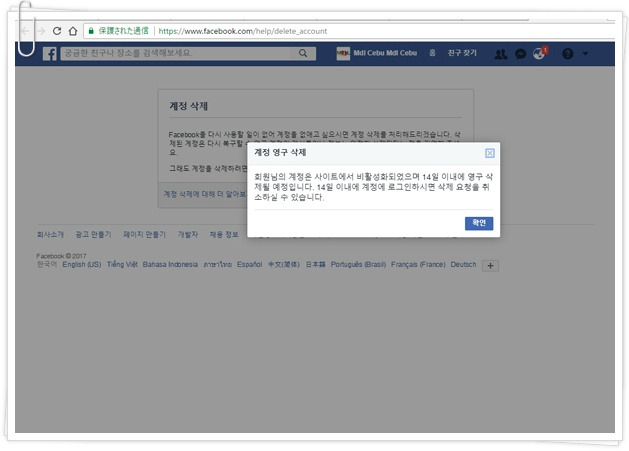Switch language to English (US)
The image size is (629, 451).
(82, 264)
